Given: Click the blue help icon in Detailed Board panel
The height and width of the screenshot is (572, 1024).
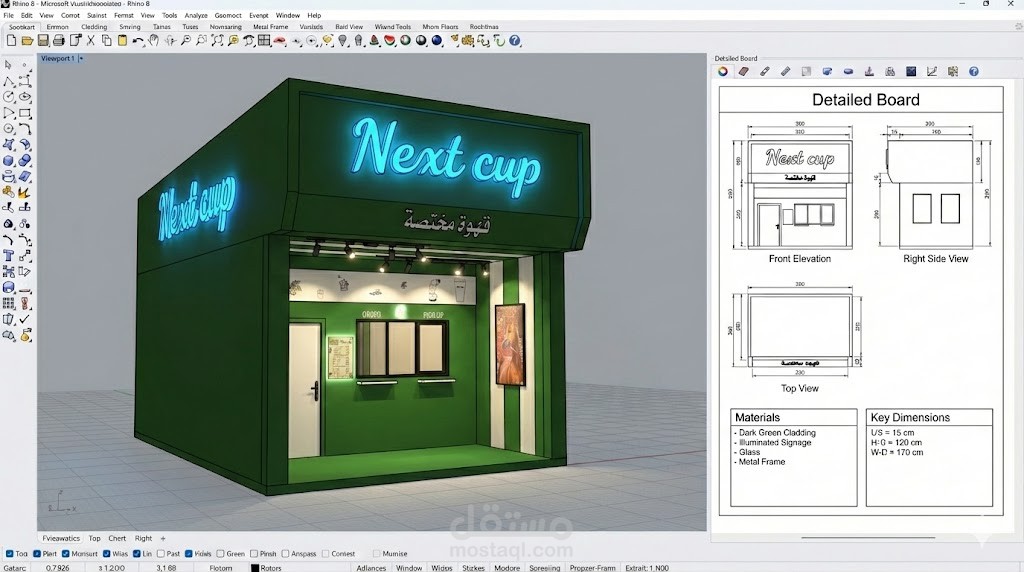Looking at the screenshot, I should tap(973, 72).
